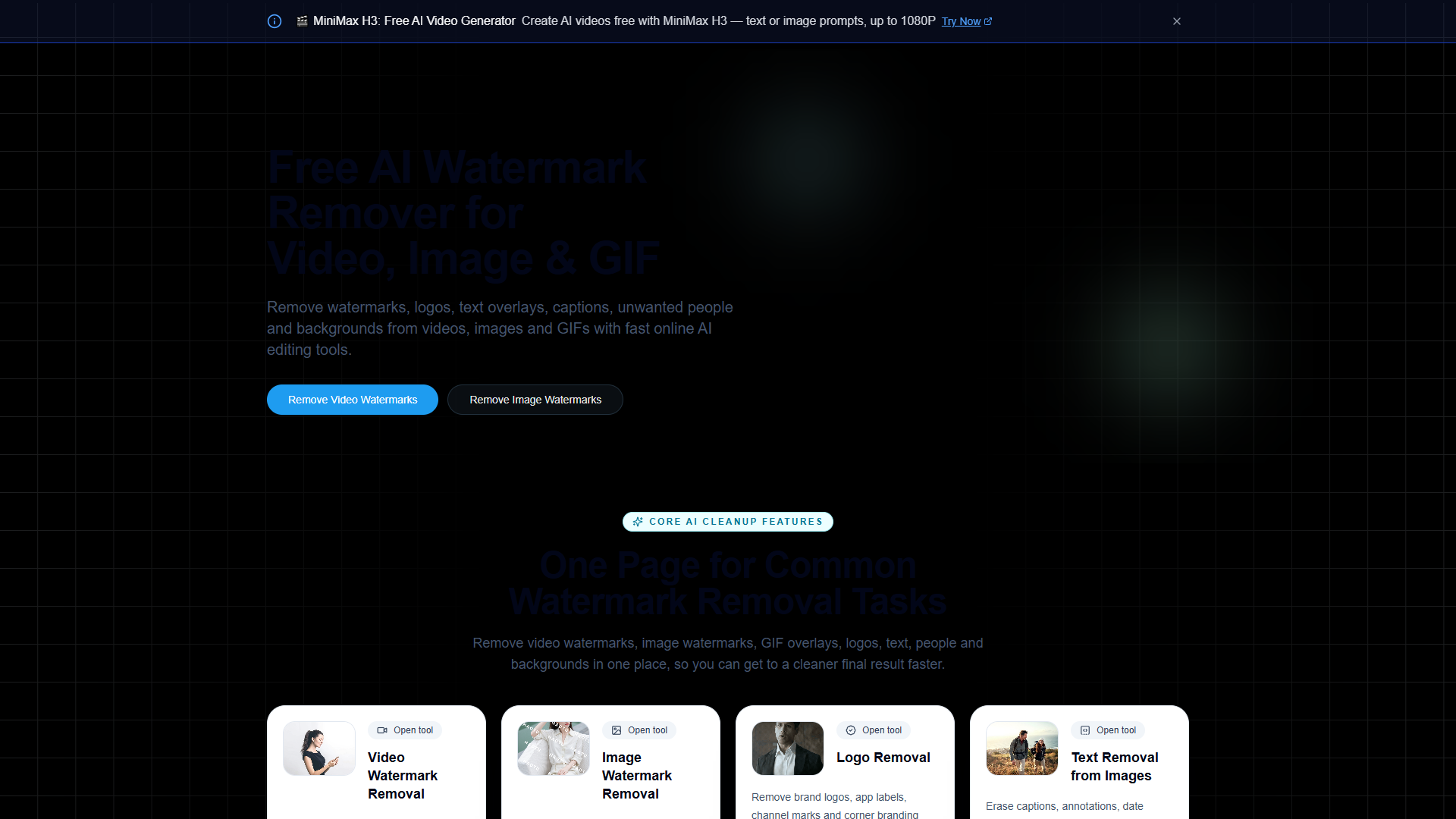Click checkmark badge icon in Logo Removal card

coord(851,730)
